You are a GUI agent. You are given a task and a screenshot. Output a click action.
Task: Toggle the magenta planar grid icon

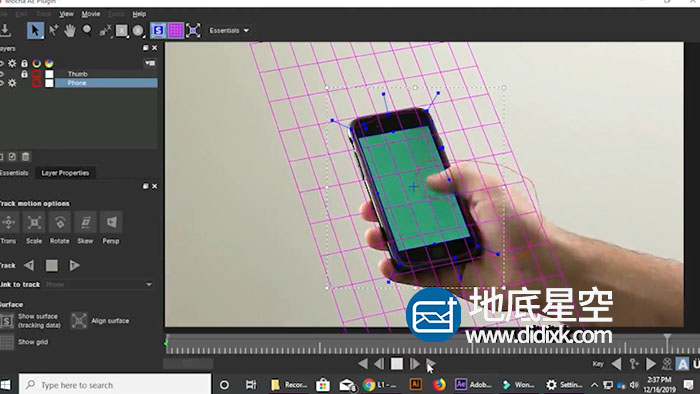tap(175, 30)
